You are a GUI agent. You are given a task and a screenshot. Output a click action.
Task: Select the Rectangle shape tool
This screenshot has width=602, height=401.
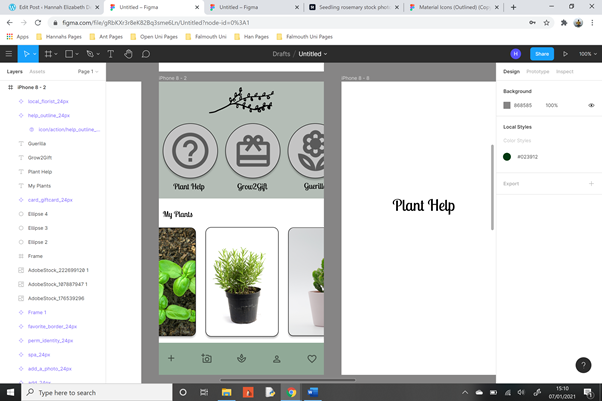tap(70, 54)
